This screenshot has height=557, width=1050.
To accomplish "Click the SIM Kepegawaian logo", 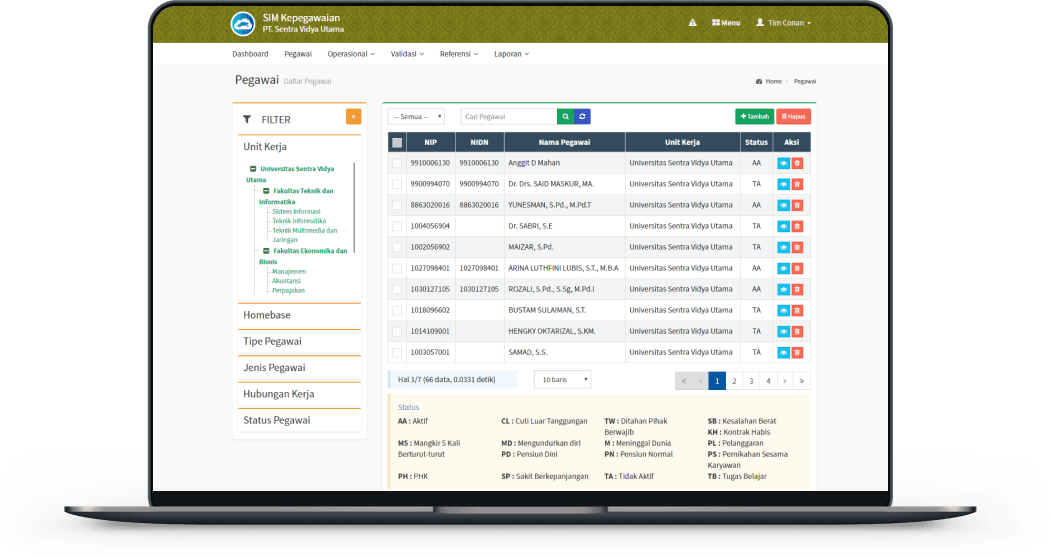I will [243, 23].
